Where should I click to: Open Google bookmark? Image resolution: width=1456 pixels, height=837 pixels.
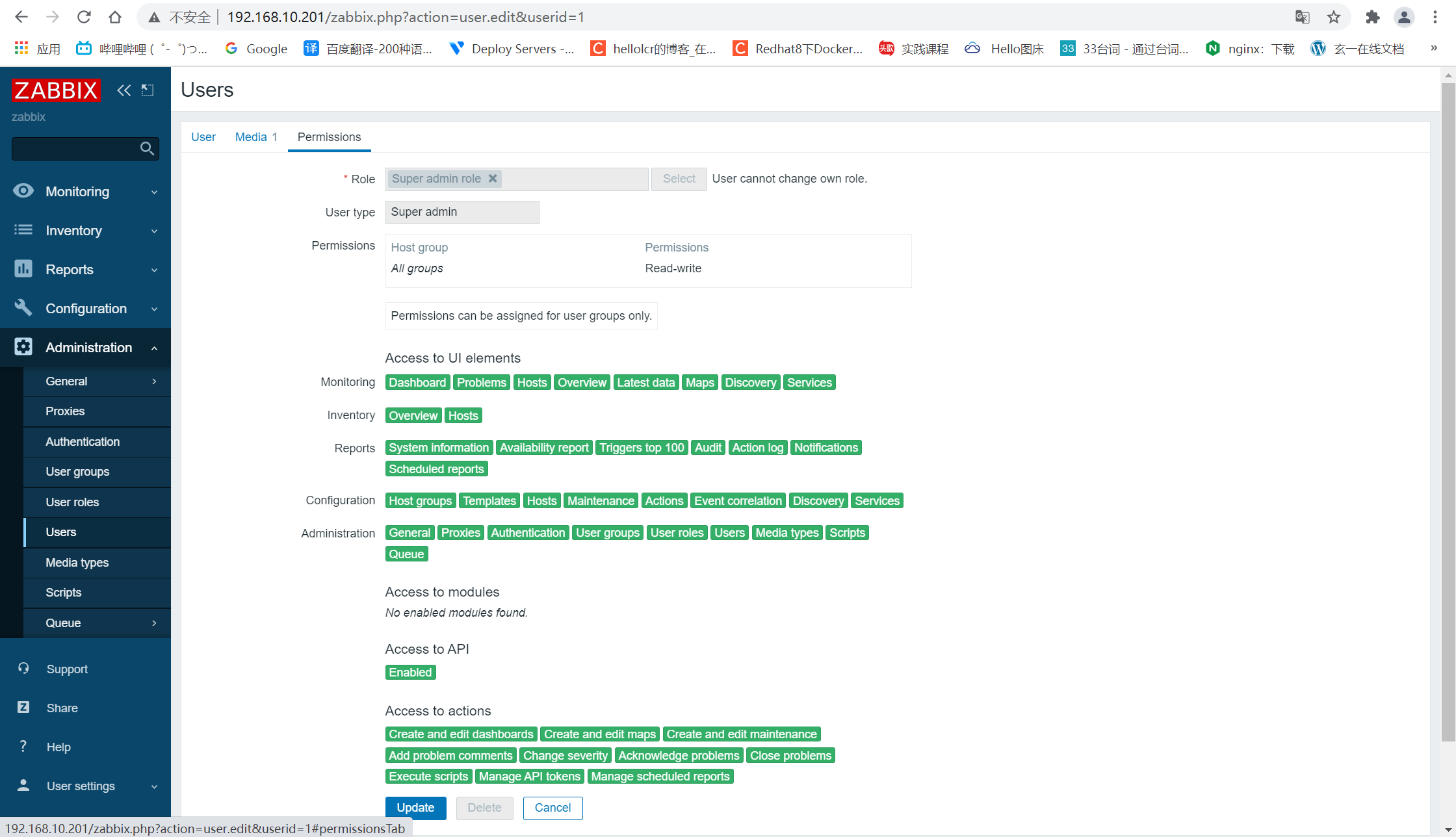point(256,49)
